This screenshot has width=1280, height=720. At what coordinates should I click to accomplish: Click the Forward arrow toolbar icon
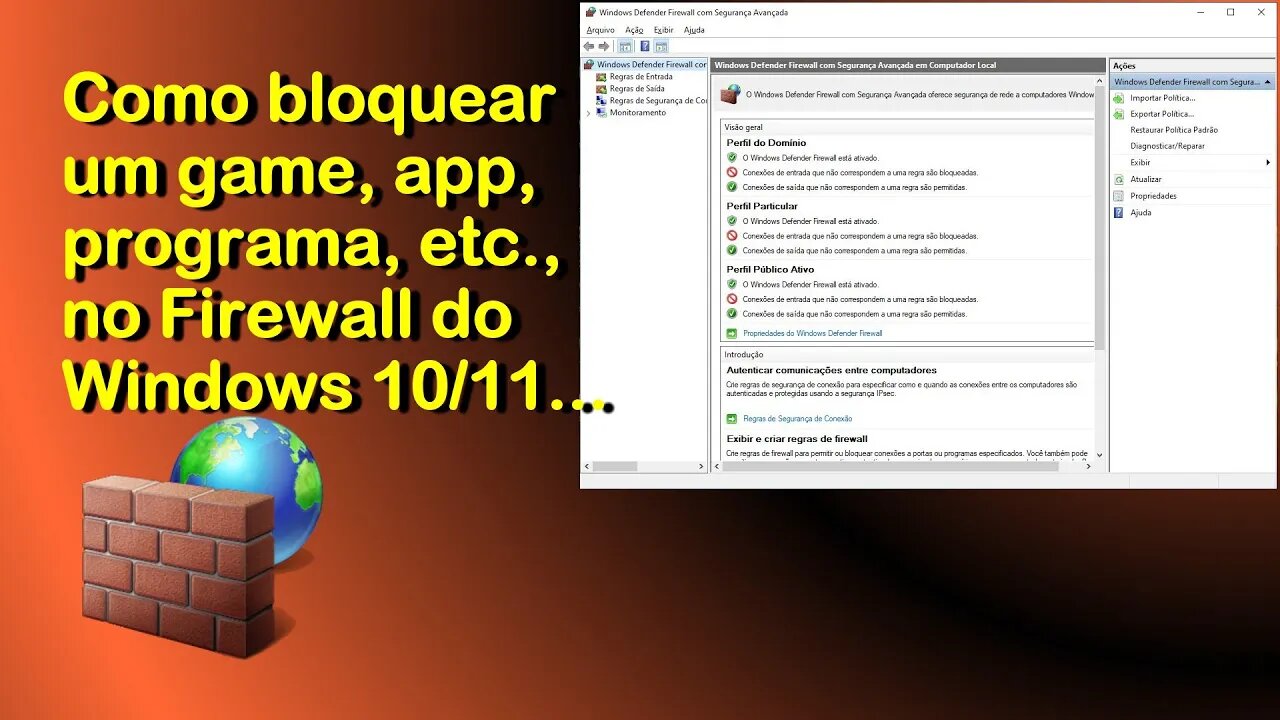(x=604, y=46)
